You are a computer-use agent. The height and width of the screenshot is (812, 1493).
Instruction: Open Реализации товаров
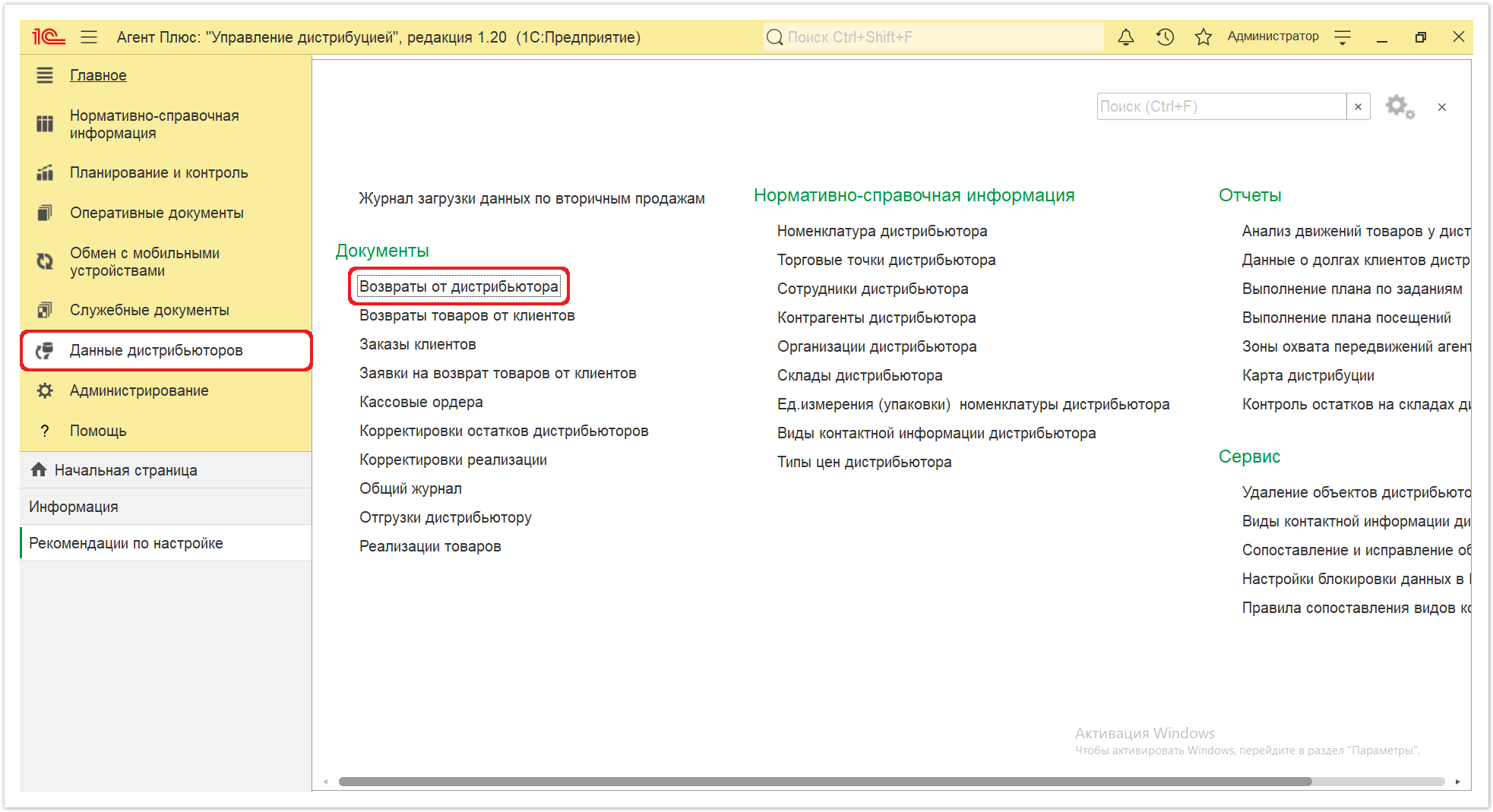click(x=430, y=546)
